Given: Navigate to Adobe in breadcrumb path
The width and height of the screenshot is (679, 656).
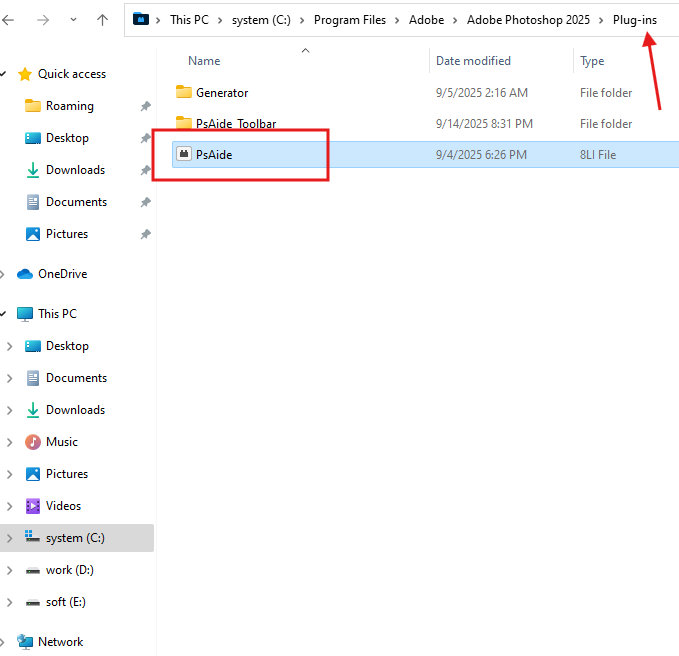Looking at the screenshot, I should pyautogui.click(x=426, y=19).
